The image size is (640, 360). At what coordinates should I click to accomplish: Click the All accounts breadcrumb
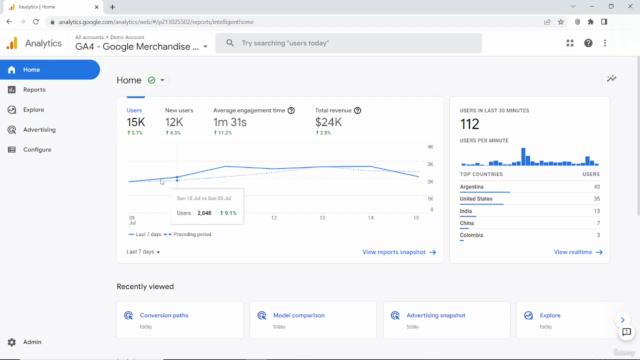(x=89, y=37)
